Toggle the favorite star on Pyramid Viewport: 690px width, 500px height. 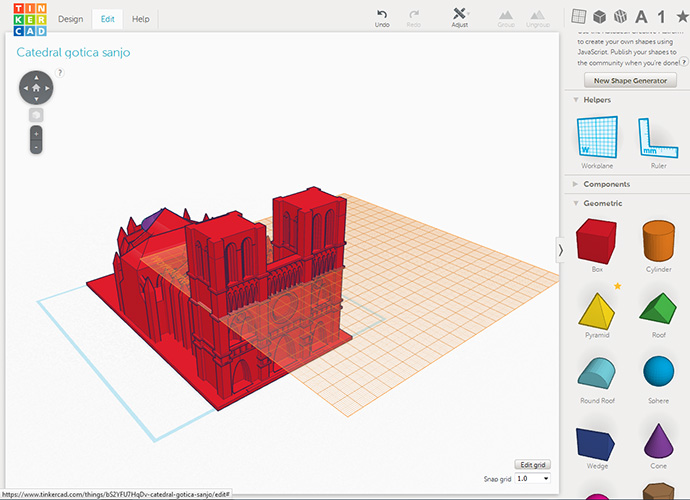pyautogui.click(x=618, y=286)
